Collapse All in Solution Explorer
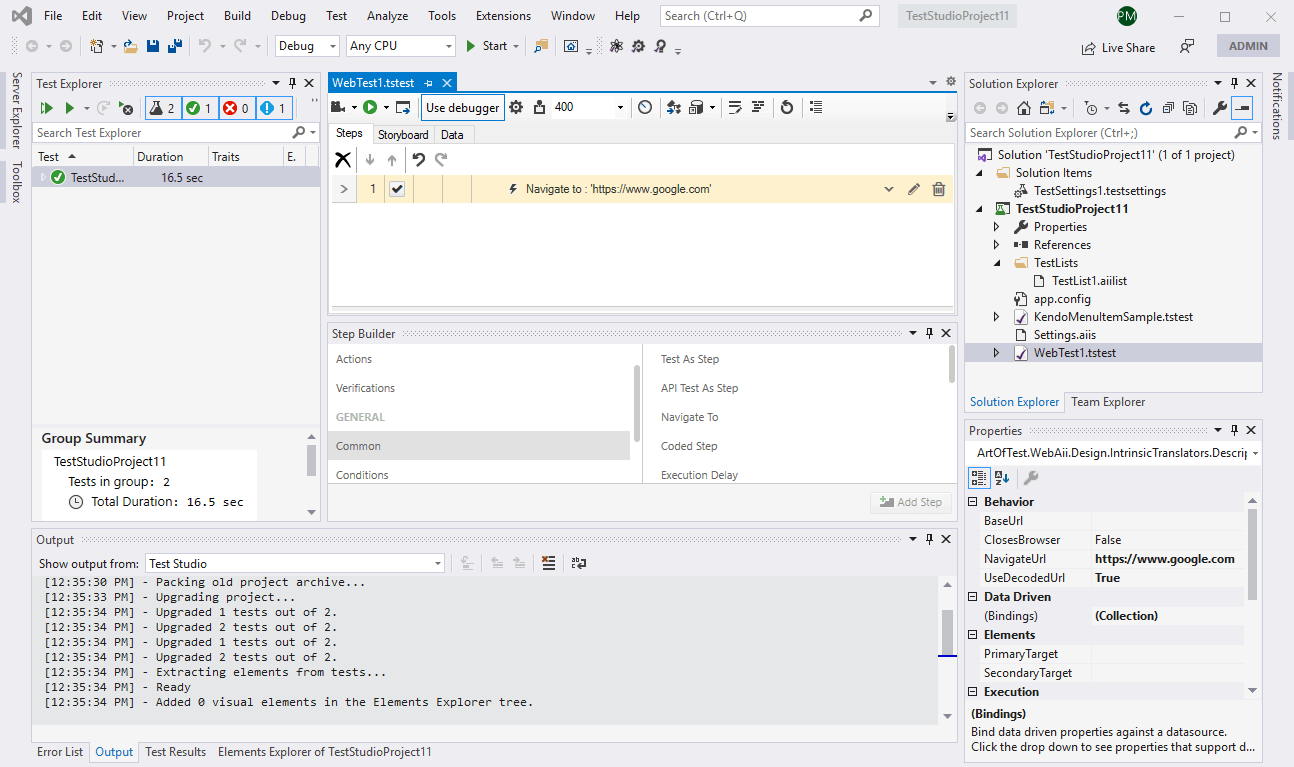The image size is (1294, 767). click(1168, 108)
